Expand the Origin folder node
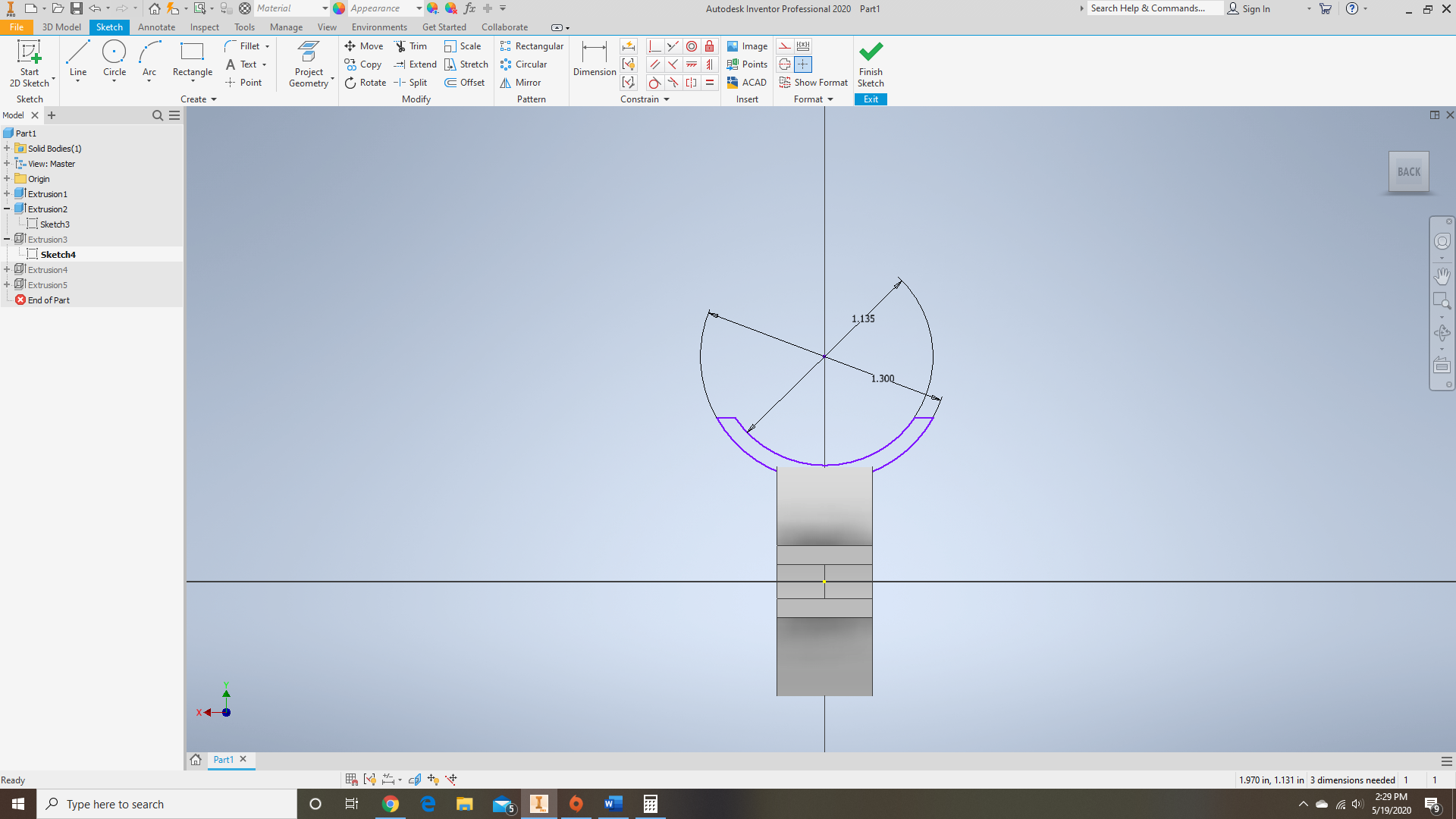 point(7,178)
